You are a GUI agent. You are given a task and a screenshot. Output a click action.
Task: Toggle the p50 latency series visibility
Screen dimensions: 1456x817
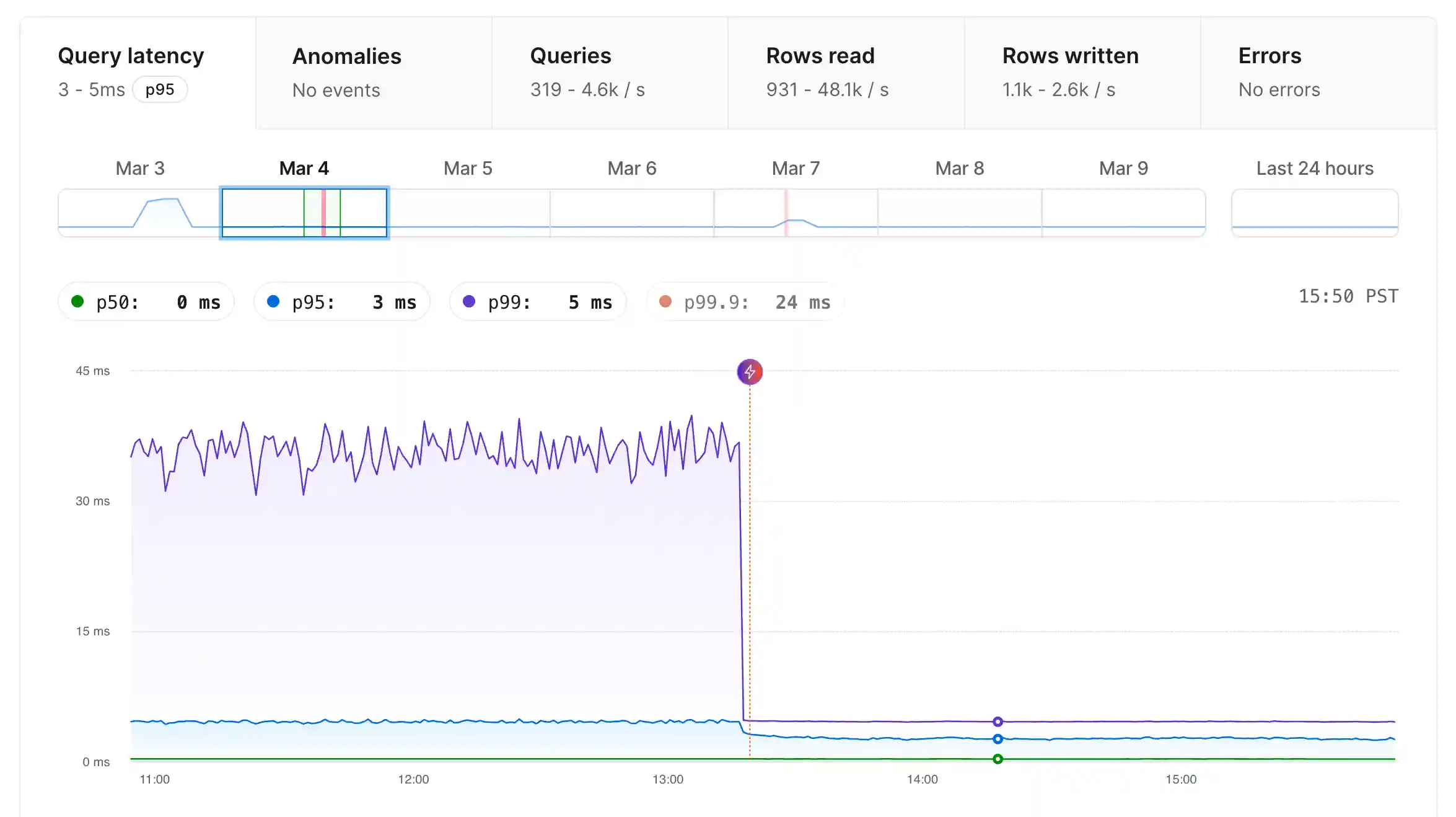pos(146,301)
